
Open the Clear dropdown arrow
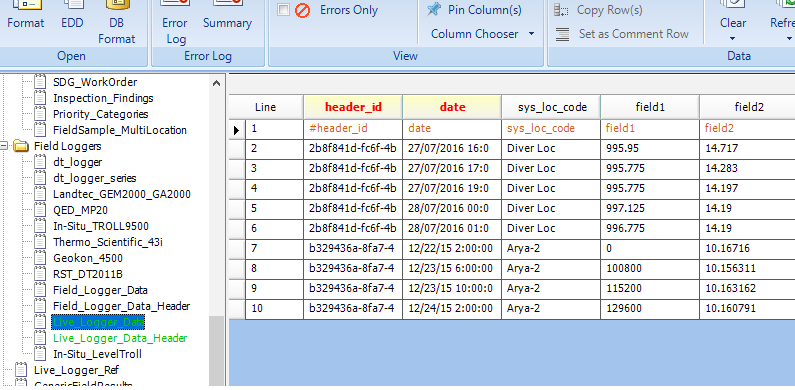(x=733, y=39)
